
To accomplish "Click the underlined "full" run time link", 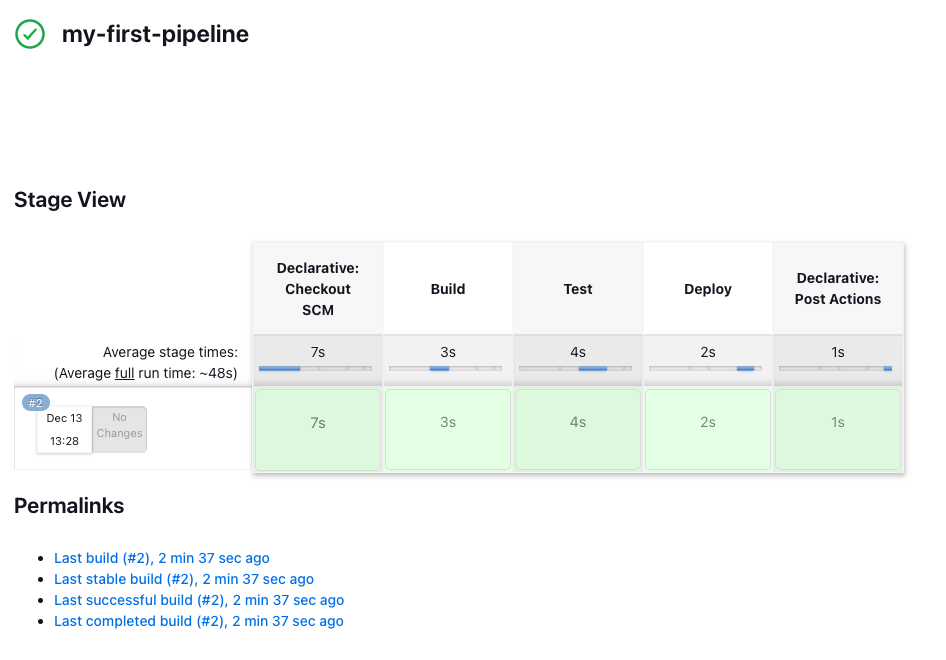I will point(124,373).
